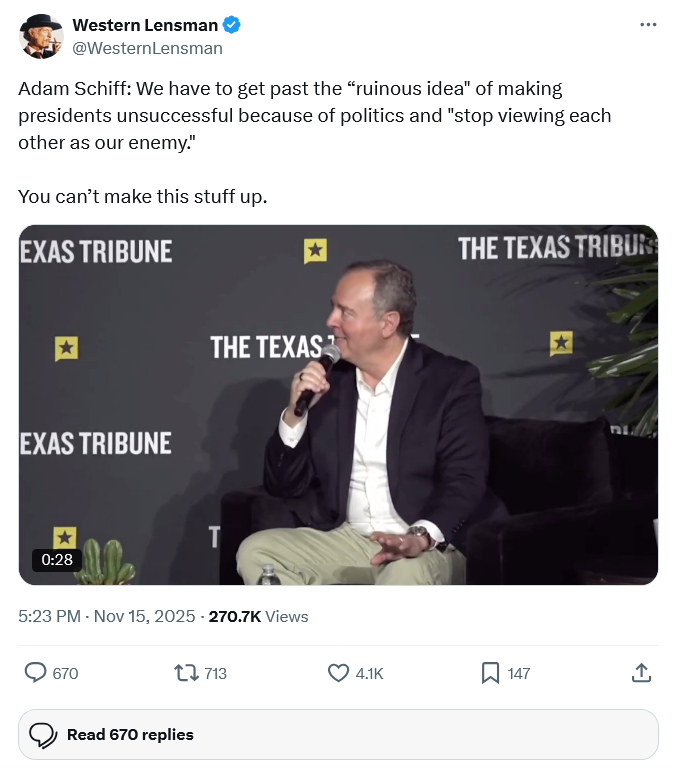
Task: Click the 713 repost count
Action: (215, 674)
